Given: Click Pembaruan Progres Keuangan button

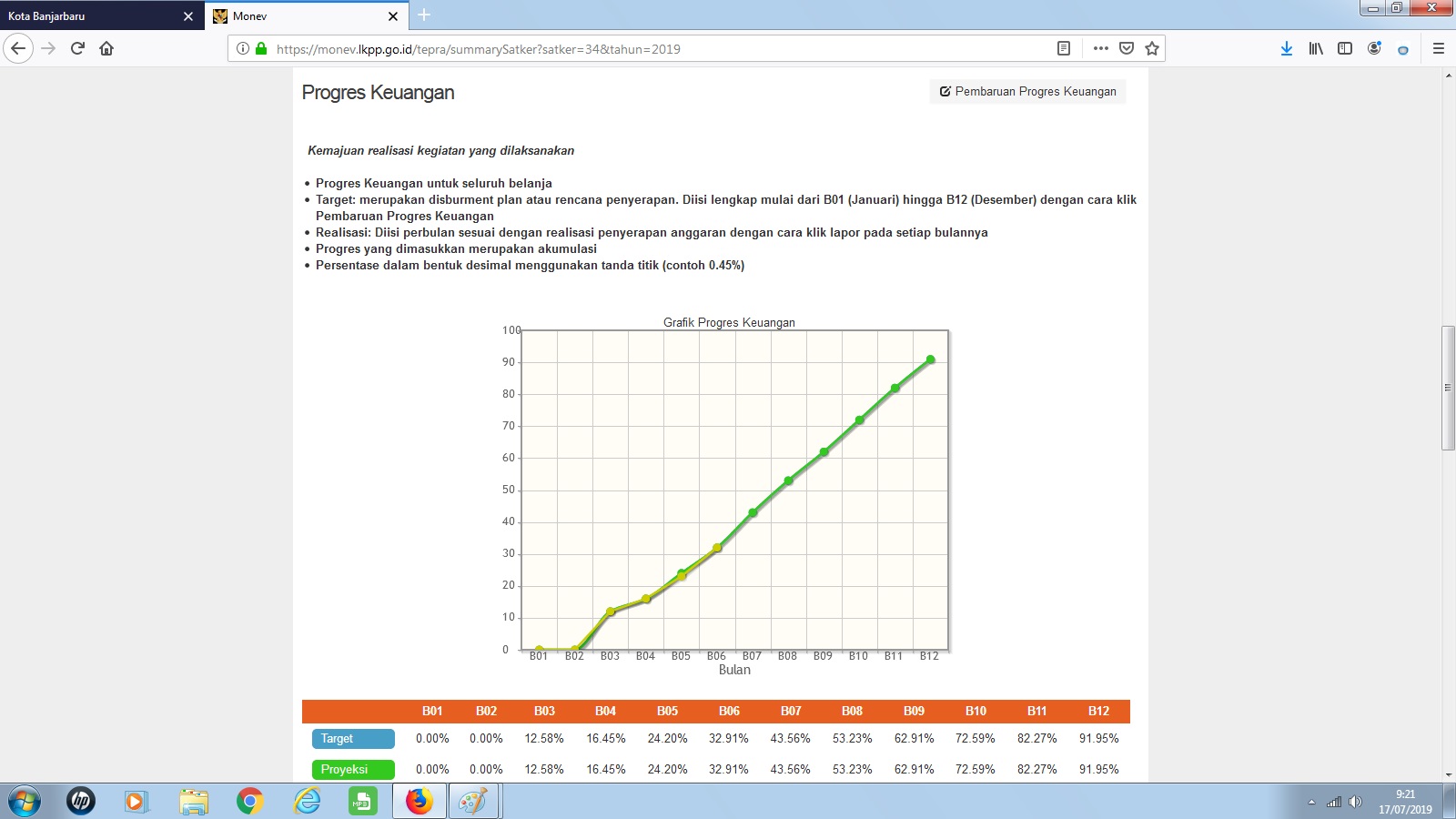Looking at the screenshot, I should coord(1027,92).
